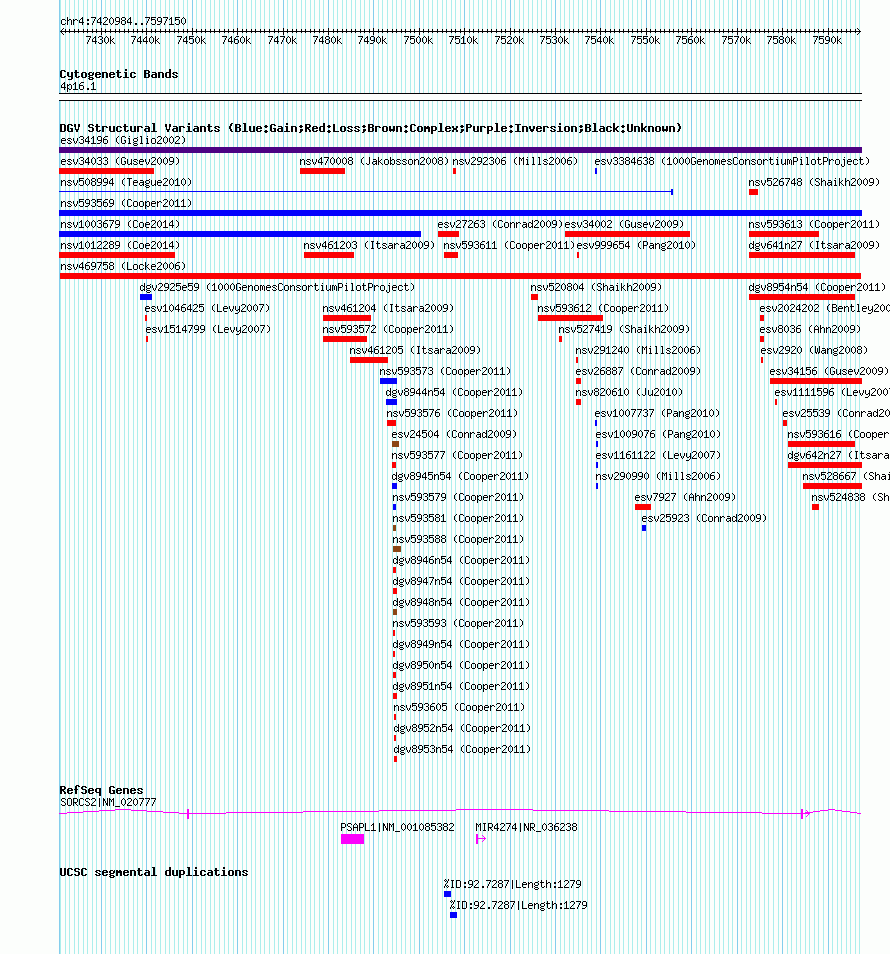890x954 pixels.
Task: Click the esv26887 (Conrad2009) label
Action: click(638, 371)
